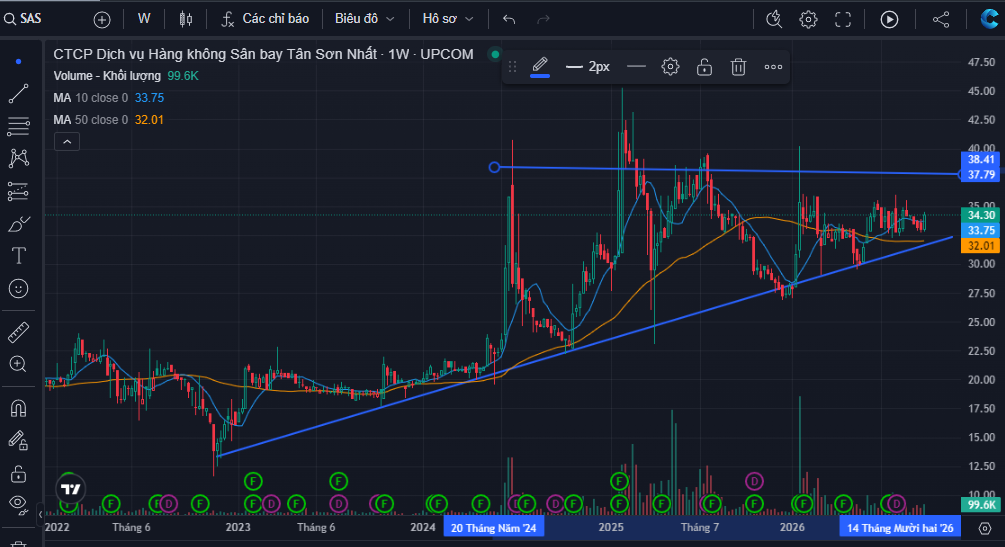Expand the Biểu đồ dropdown
Viewport: 1005px width, 547px height.
pos(364,19)
